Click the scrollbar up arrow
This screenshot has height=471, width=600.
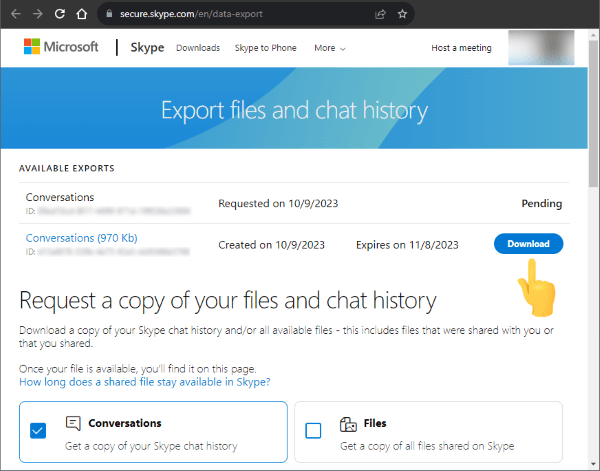593,36
